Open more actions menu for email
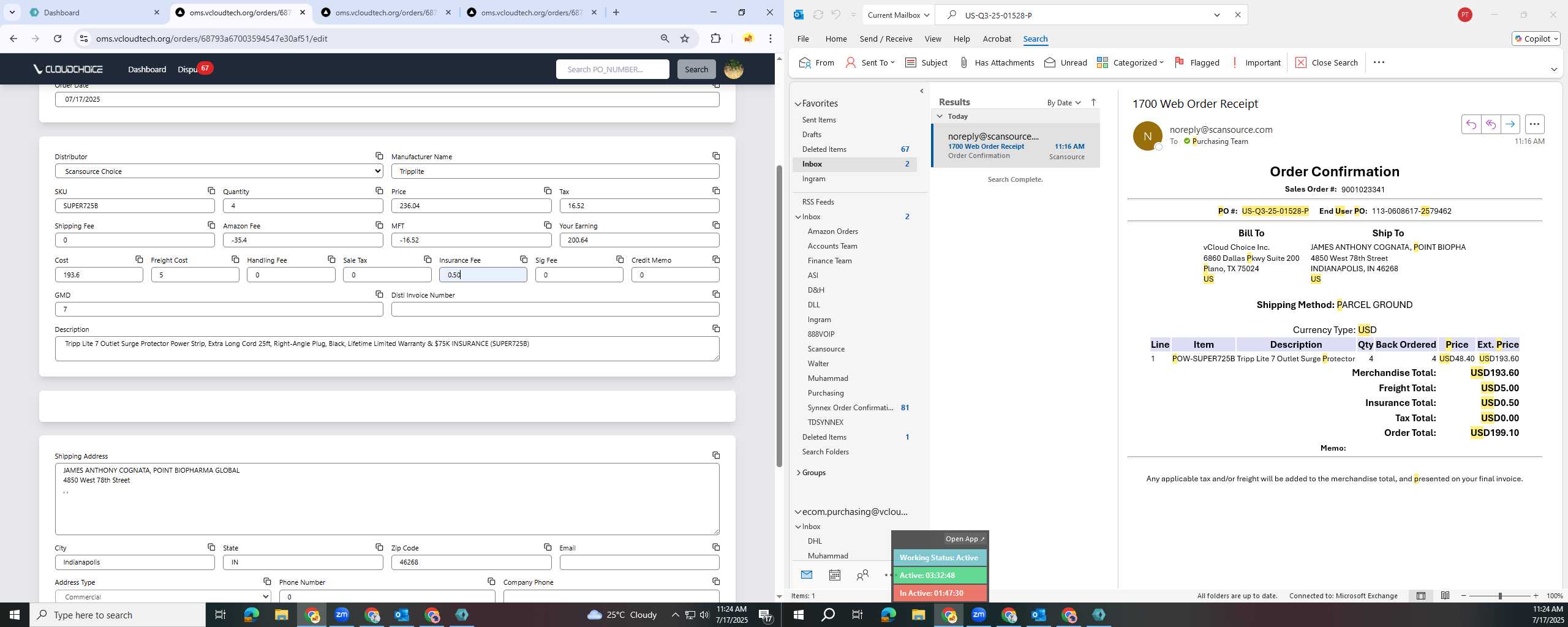Image resolution: width=1568 pixels, height=627 pixels. [x=1534, y=124]
